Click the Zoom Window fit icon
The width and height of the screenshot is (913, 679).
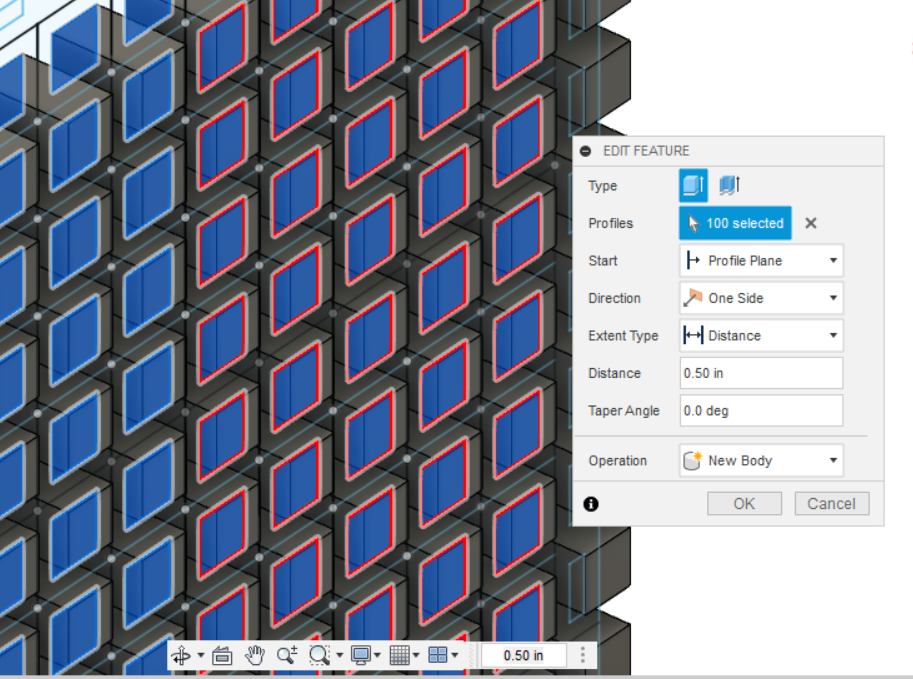pos(319,656)
